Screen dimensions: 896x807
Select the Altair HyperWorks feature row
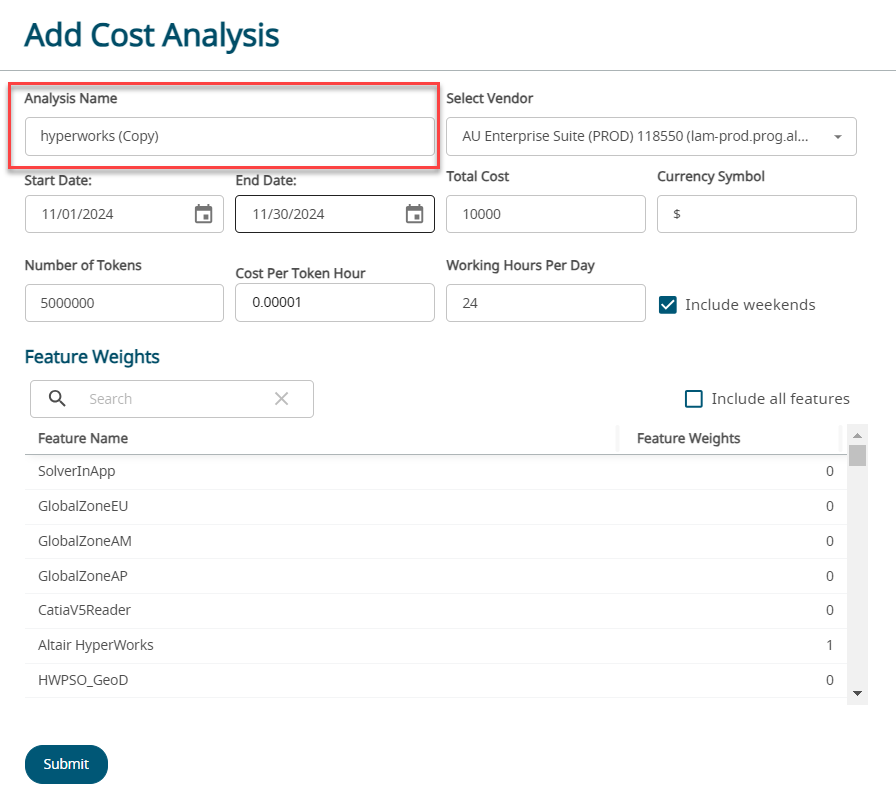pos(96,645)
